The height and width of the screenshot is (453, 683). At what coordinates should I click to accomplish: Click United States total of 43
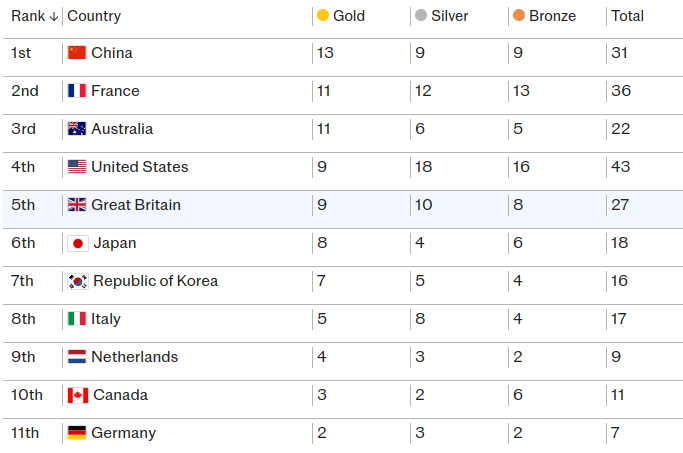(x=621, y=167)
